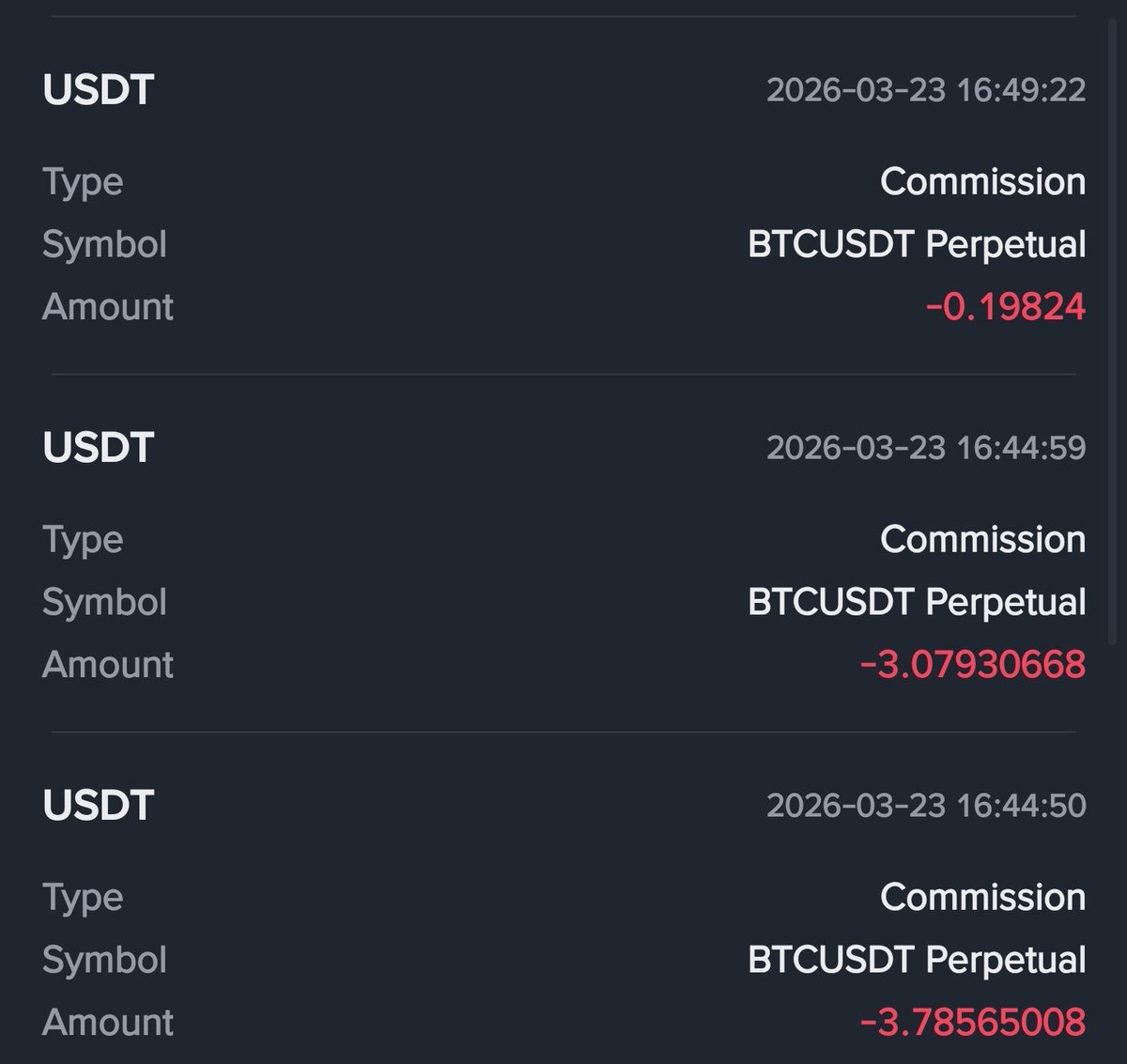1127x1064 pixels.
Task: Open the 16:44:50 transaction timestamp
Action: (x=926, y=806)
